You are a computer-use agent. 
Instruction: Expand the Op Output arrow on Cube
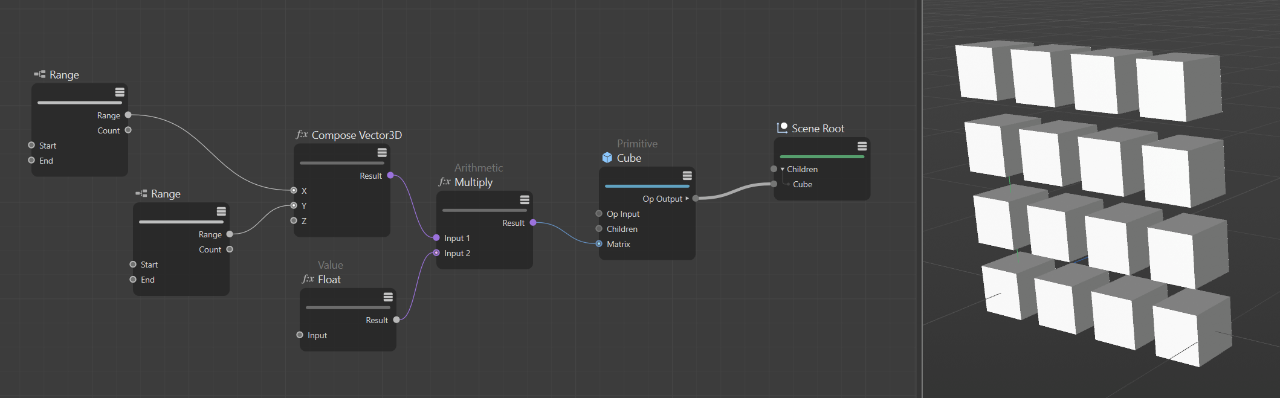[686, 199]
